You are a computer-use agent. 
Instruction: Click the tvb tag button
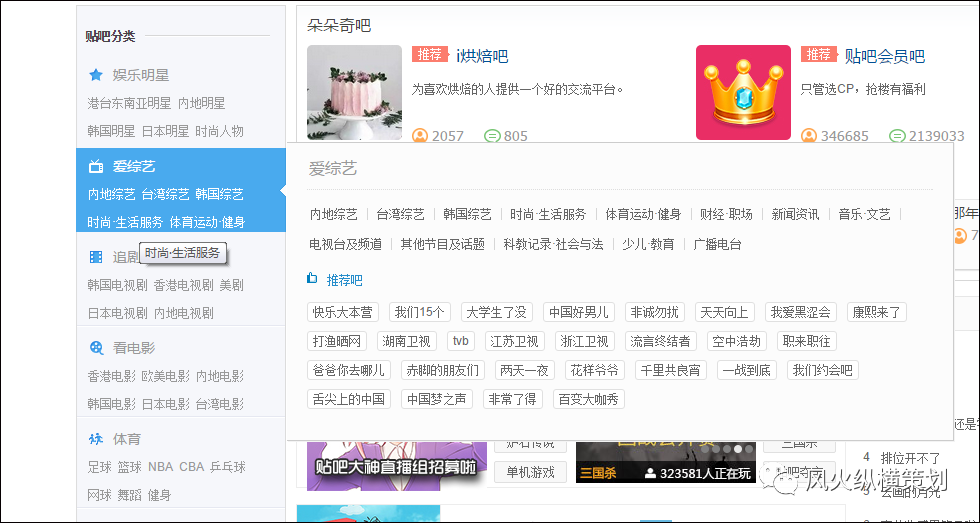[461, 341]
